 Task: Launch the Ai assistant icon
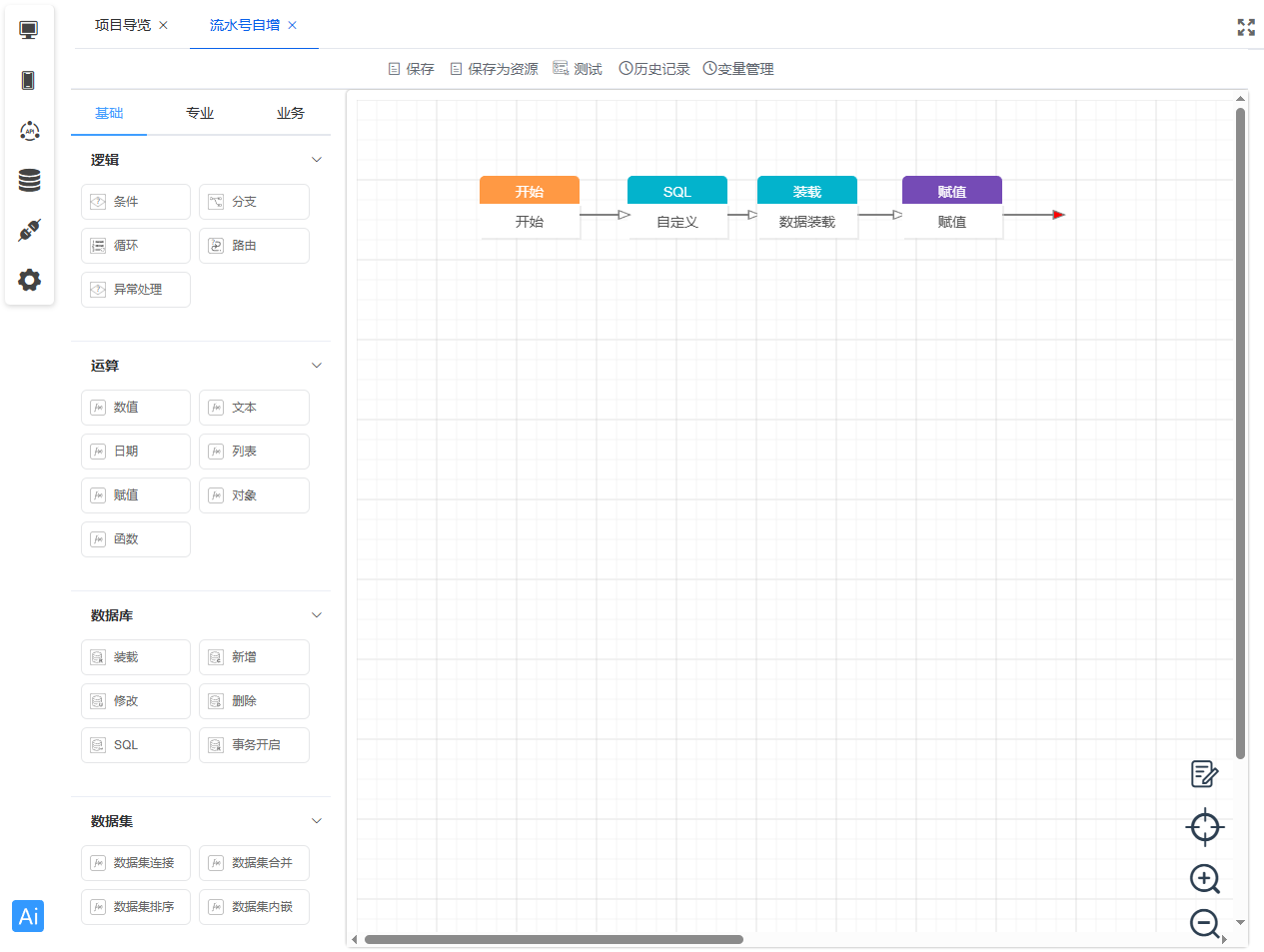tap(28, 916)
